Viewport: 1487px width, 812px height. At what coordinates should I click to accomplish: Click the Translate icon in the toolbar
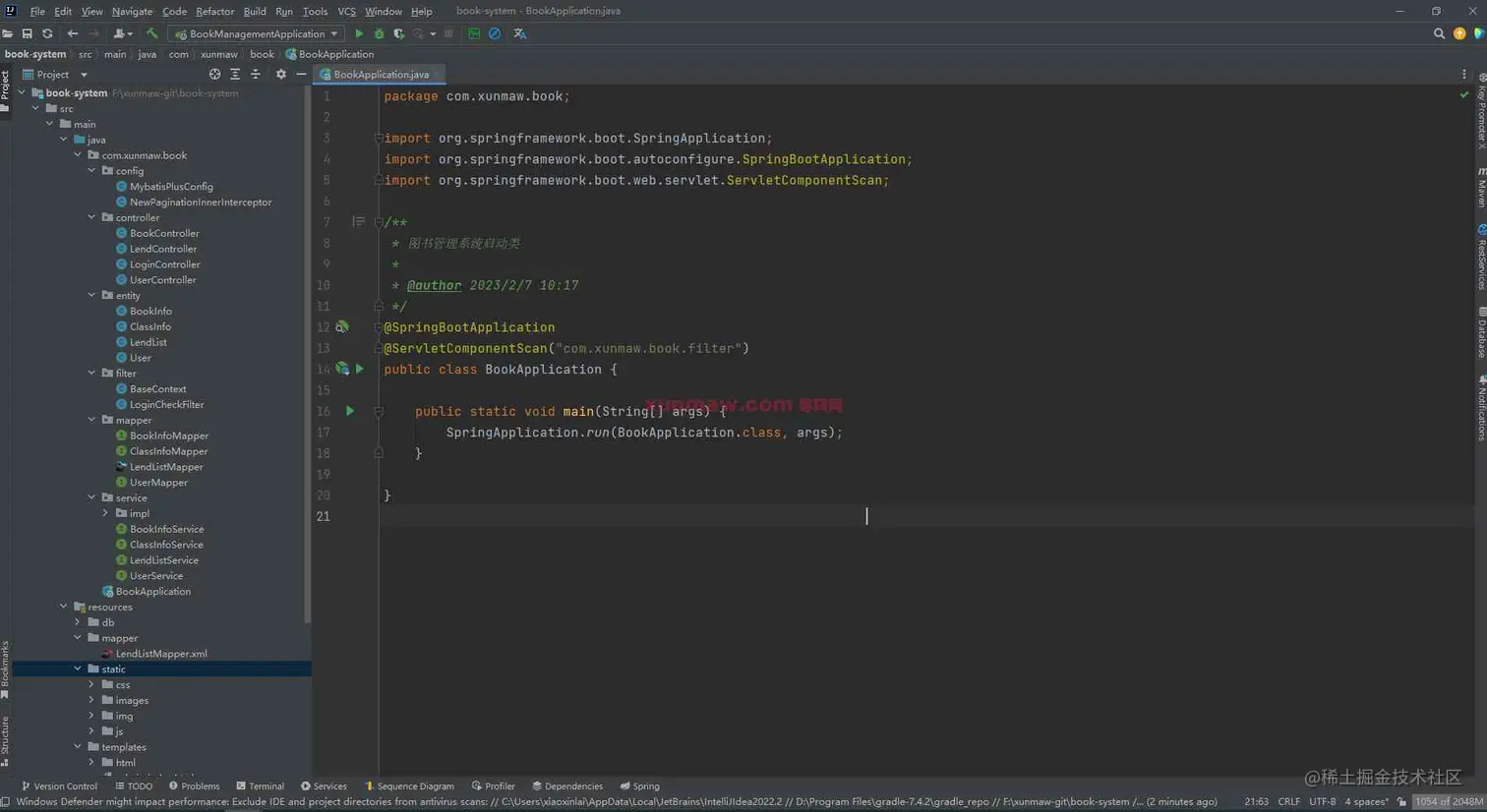[520, 33]
